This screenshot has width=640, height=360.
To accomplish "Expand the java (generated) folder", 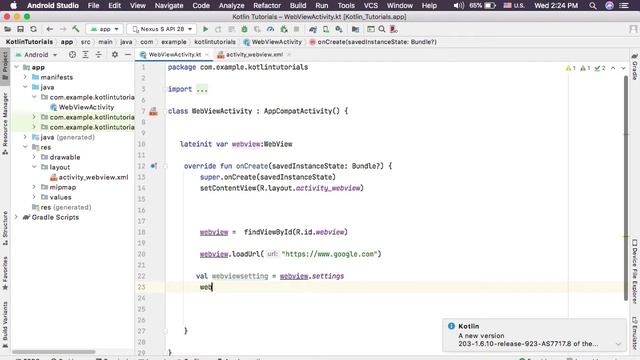I will pos(25,137).
